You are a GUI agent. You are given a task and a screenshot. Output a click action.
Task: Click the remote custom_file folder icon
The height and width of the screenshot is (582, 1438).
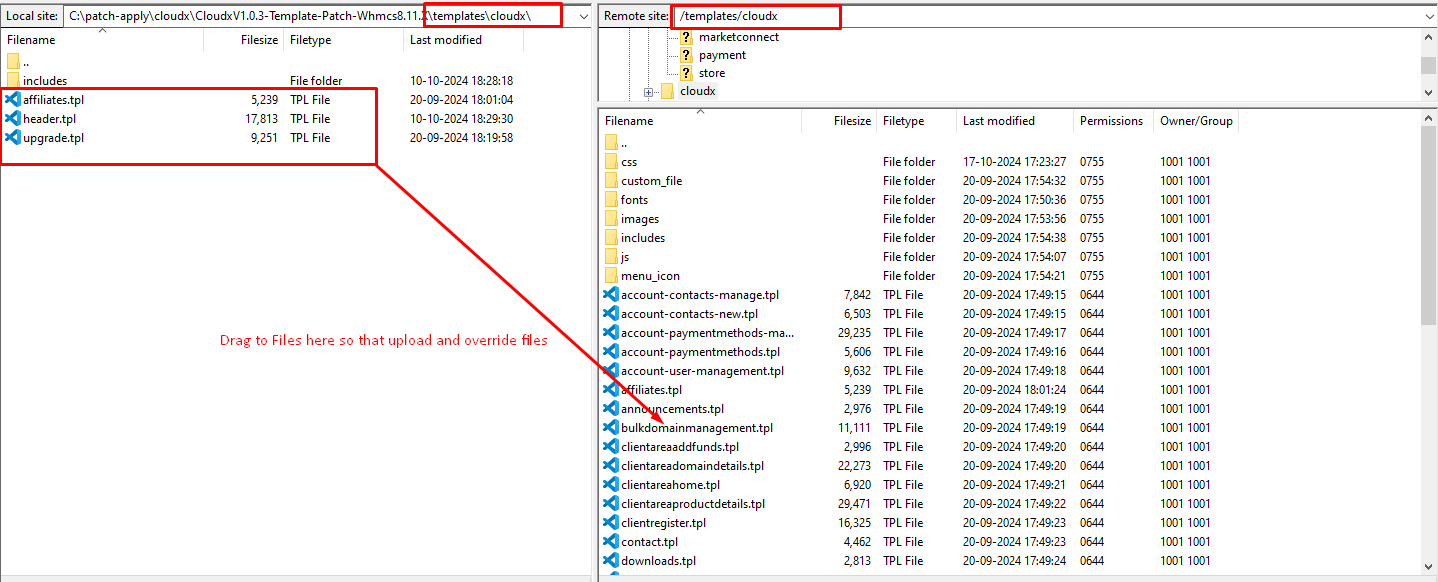click(611, 181)
